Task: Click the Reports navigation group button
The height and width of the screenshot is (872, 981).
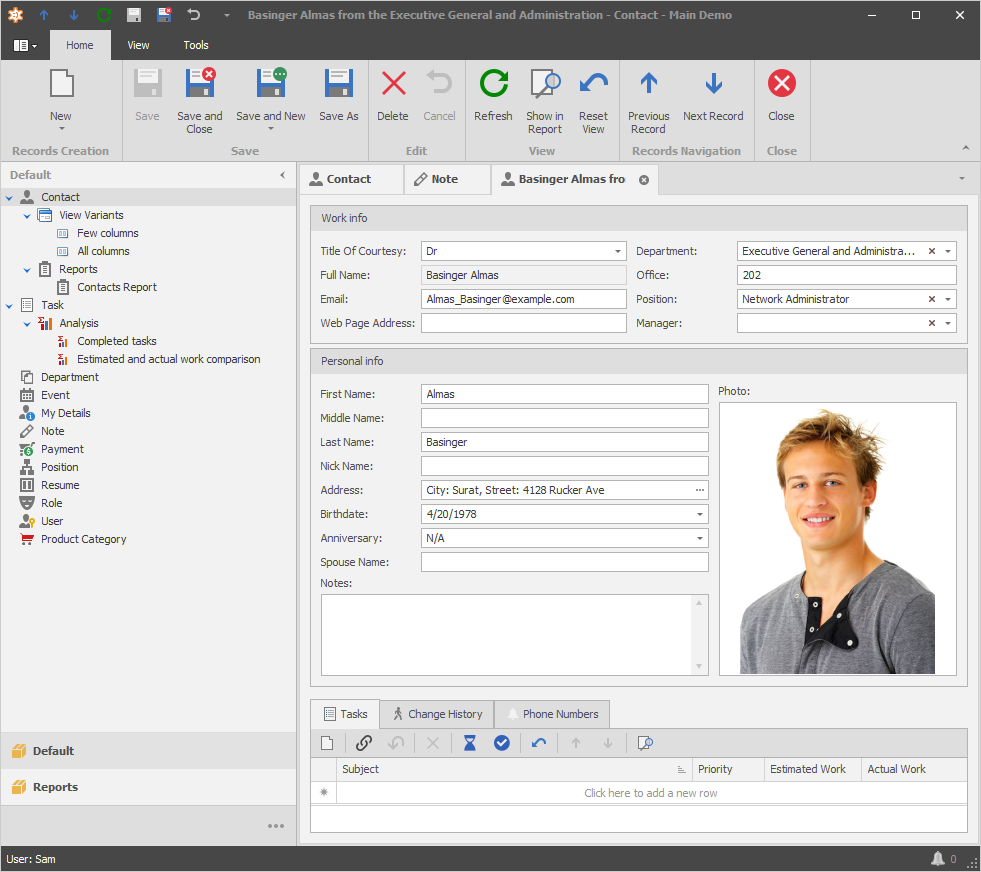Action: [55, 787]
